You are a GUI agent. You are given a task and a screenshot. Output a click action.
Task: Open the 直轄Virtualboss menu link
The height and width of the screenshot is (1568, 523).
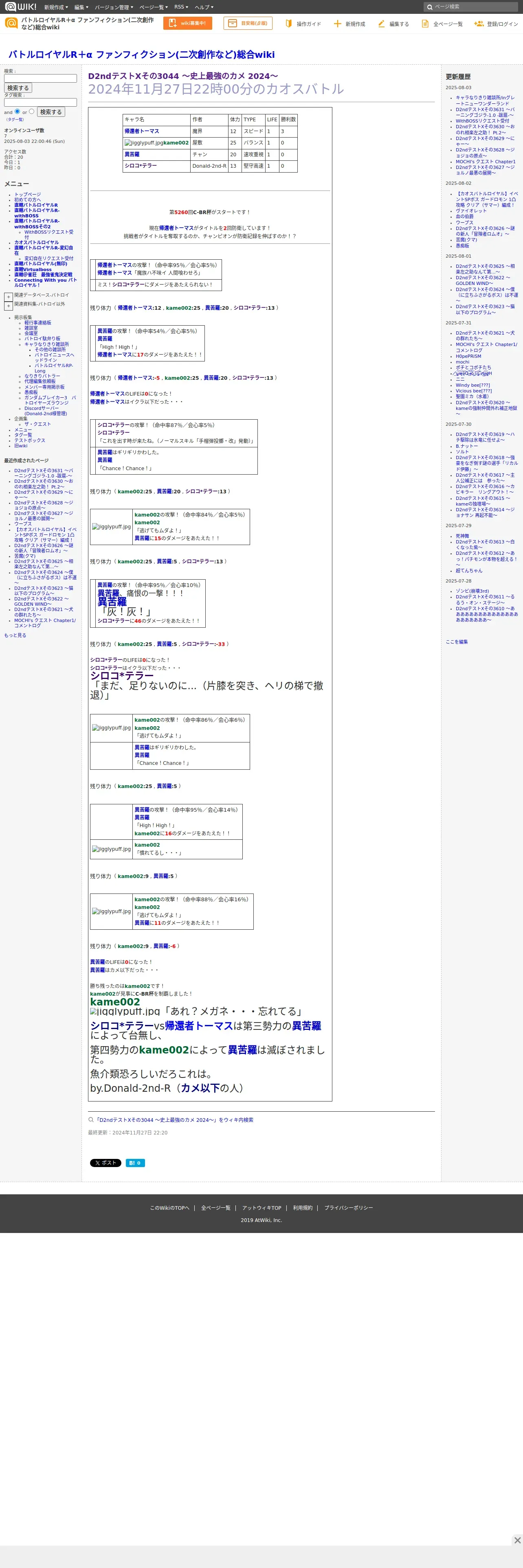click(x=33, y=269)
